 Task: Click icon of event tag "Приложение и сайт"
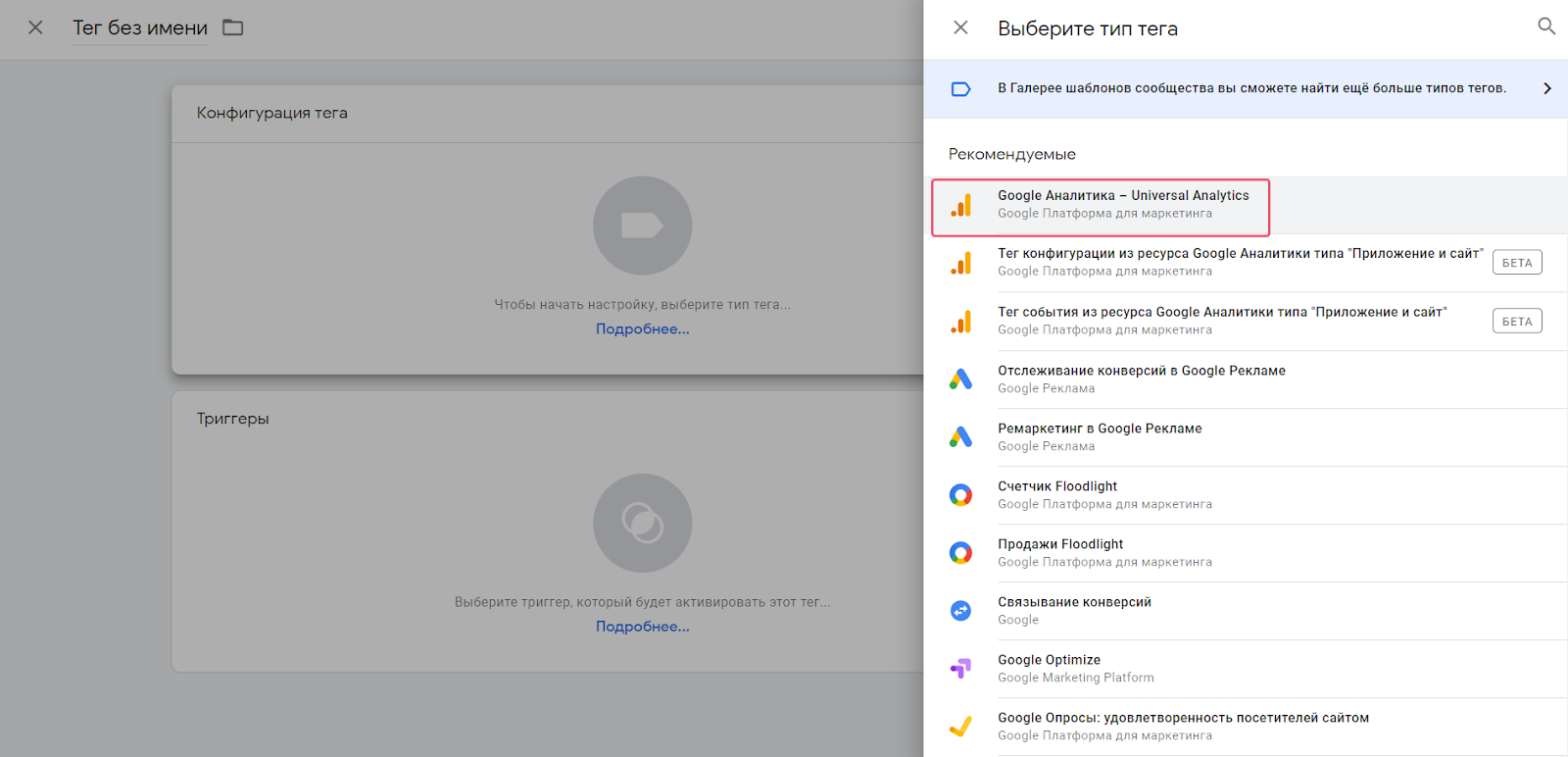point(960,322)
